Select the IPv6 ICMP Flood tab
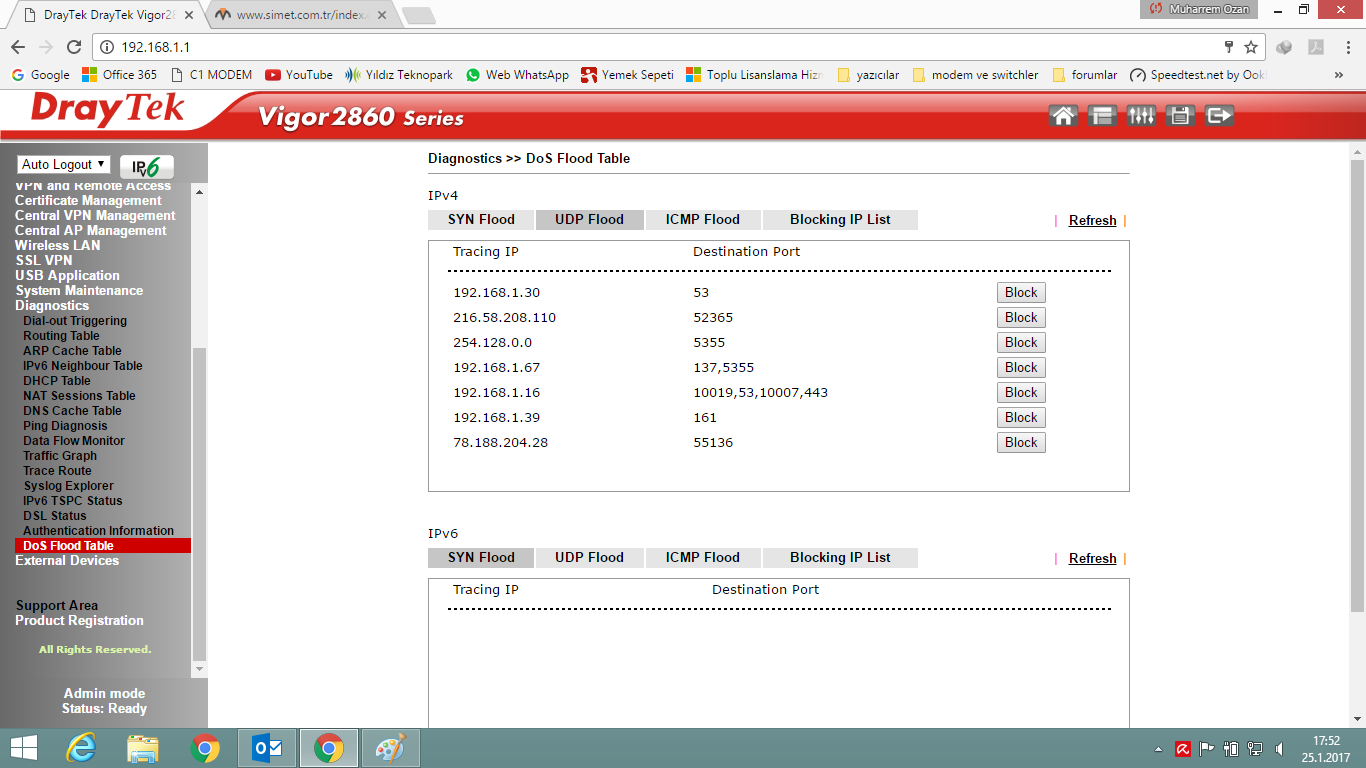This screenshot has width=1366, height=768. coord(703,558)
